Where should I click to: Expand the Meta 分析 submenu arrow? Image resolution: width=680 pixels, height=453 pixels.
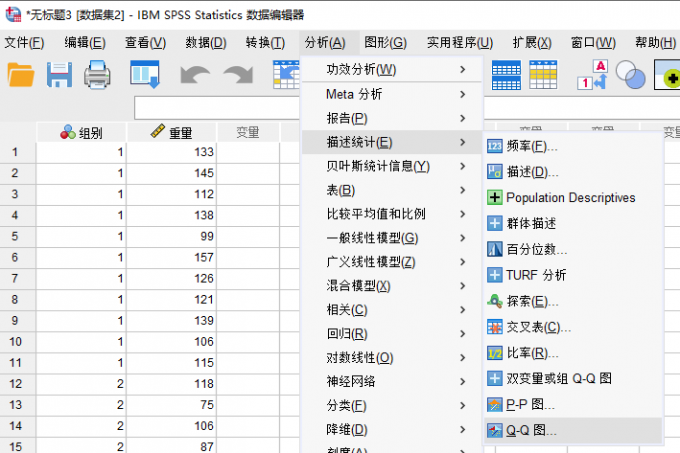463,94
